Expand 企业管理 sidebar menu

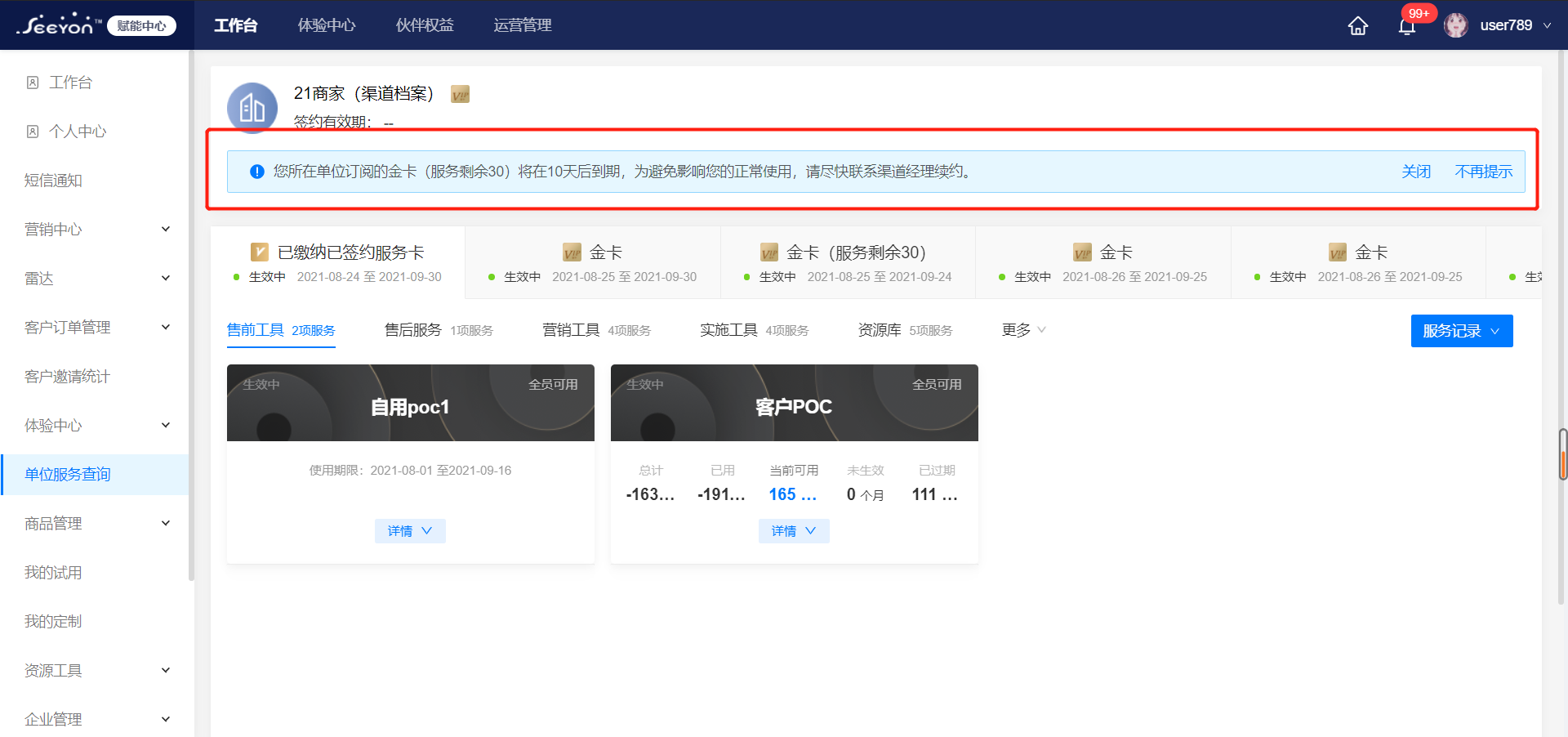point(166,719)
